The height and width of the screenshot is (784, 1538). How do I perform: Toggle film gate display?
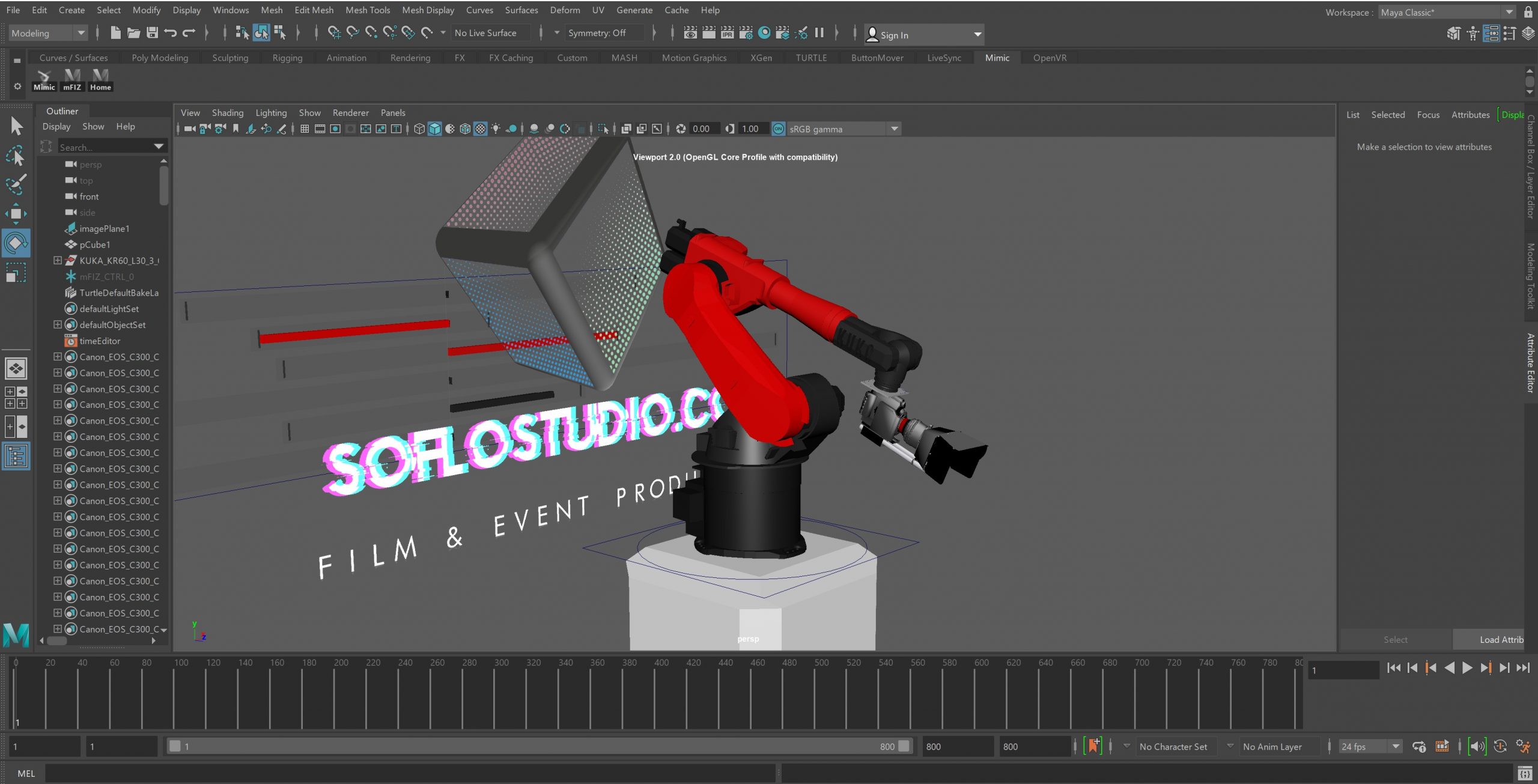click(x=320, y=129)
